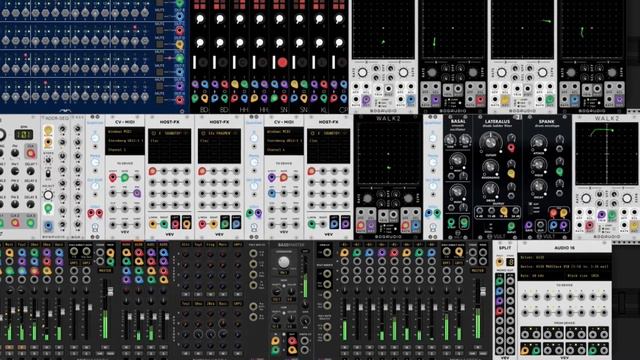Click the MASTER fader on right mixer
This screenshot has height=360, width=640.
(x=483, y=291)
